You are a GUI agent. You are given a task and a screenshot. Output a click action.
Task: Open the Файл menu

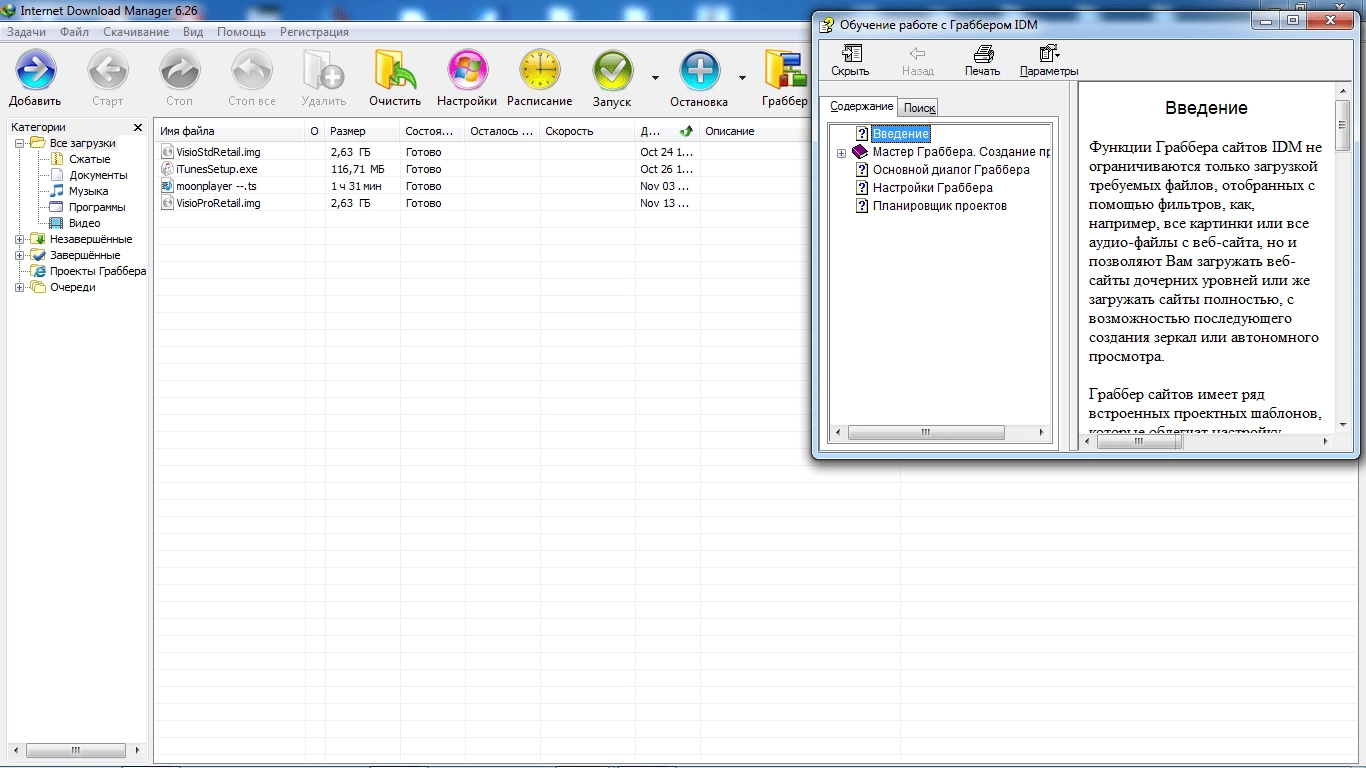click(x=74, y=32)
